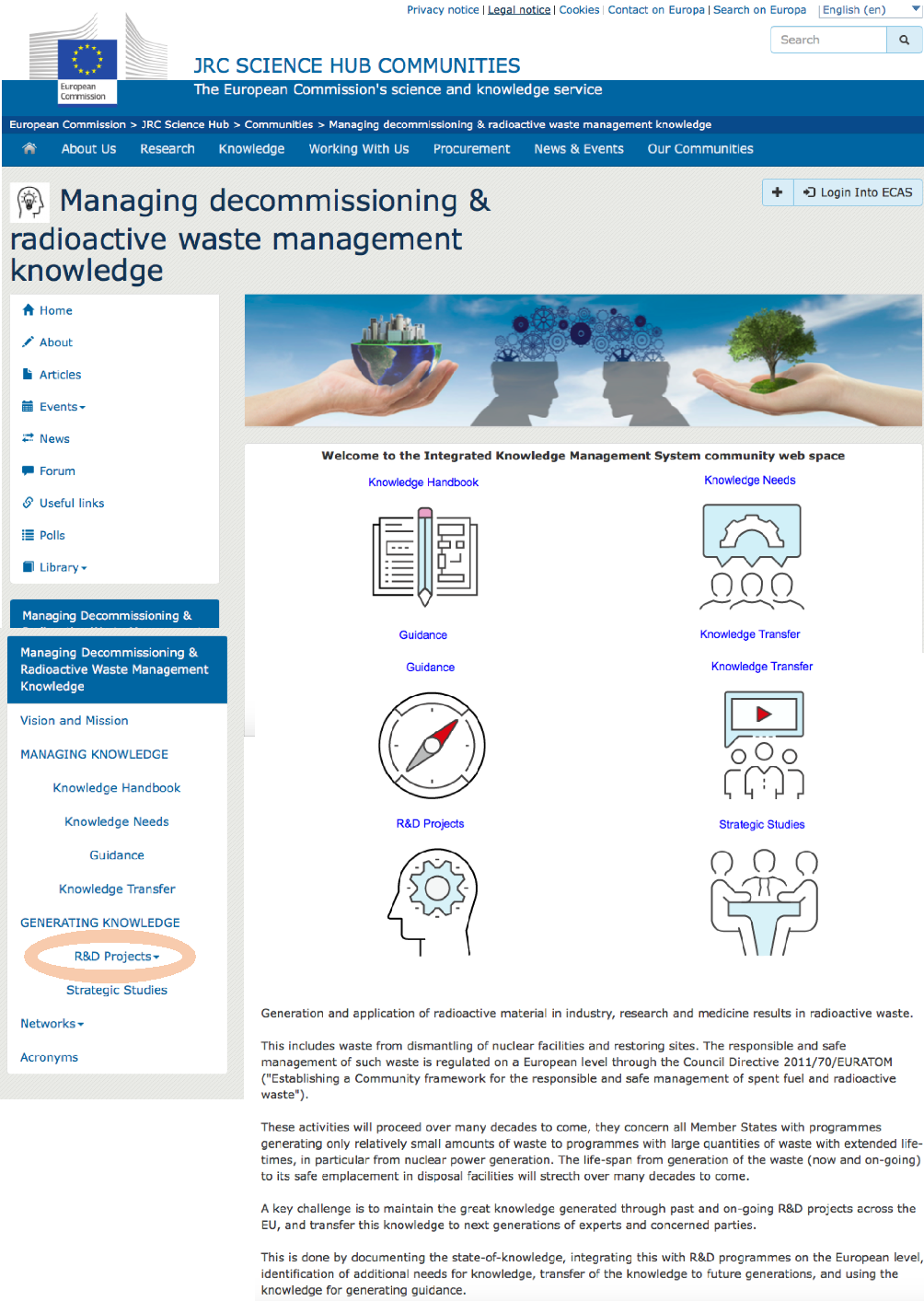Expand the Events sidebar dropdown

pos(62,407)
